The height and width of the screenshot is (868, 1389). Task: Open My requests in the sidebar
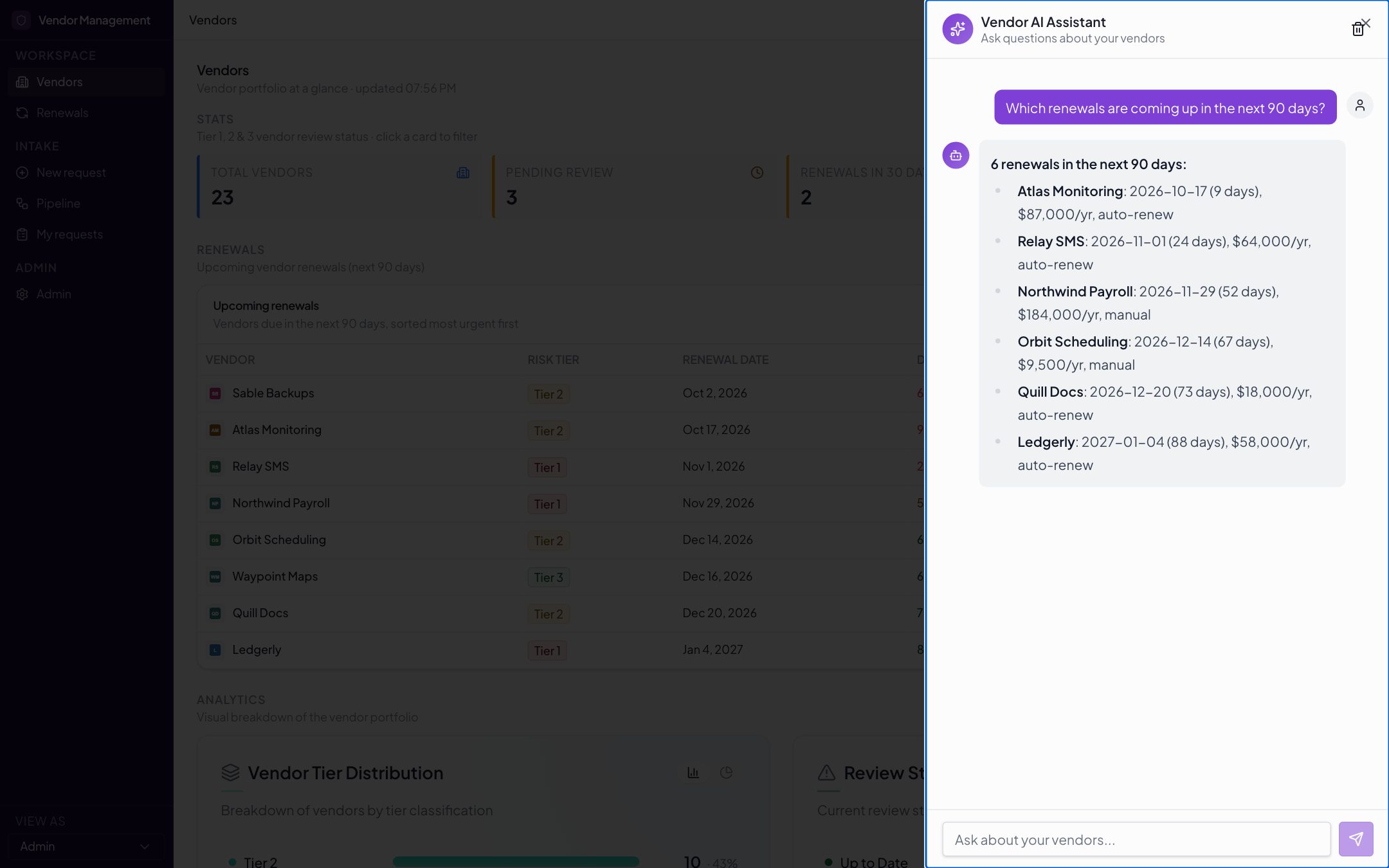click(86, 234)
